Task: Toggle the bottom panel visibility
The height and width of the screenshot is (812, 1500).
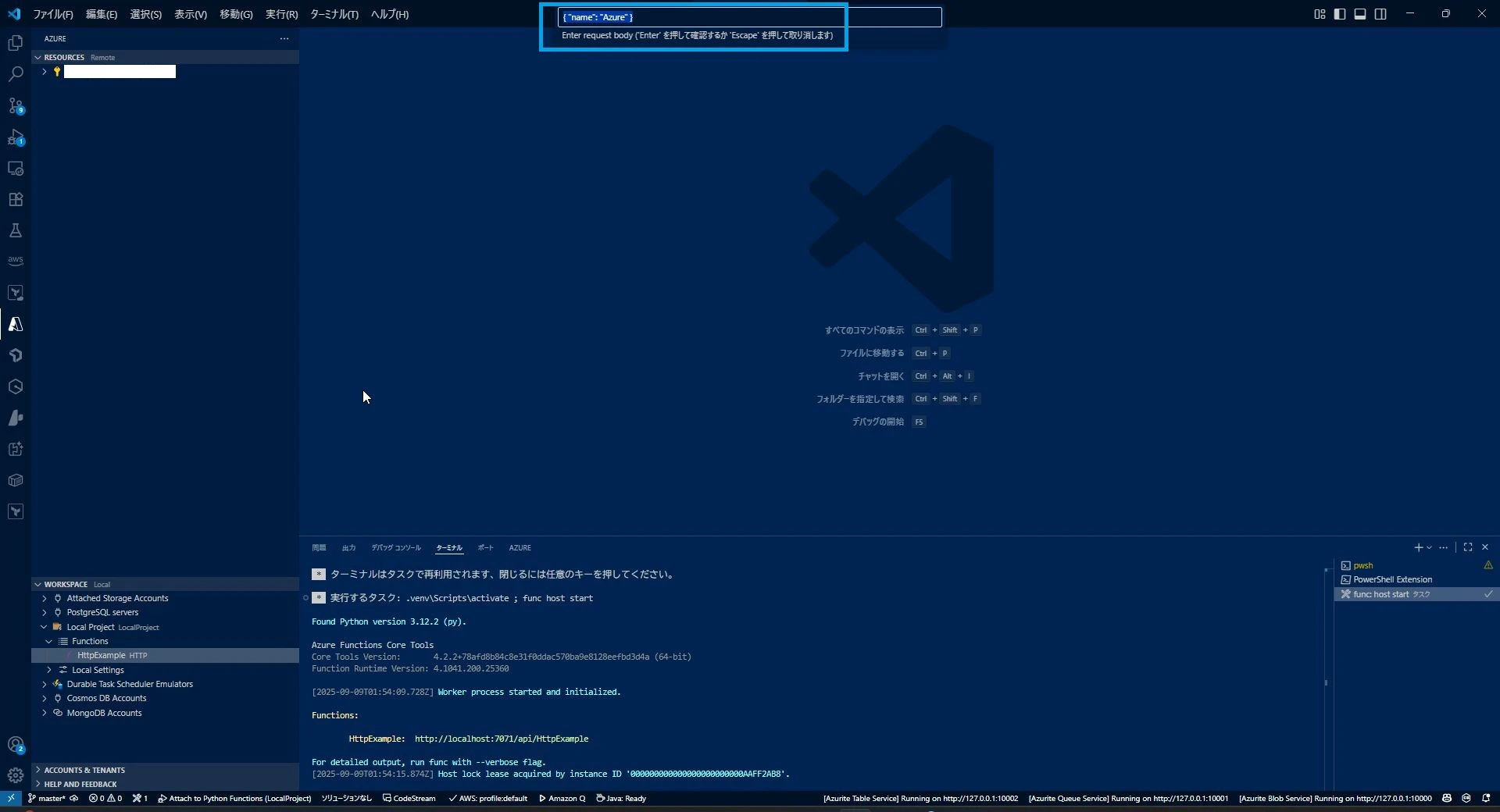Action: point(1360,14)
